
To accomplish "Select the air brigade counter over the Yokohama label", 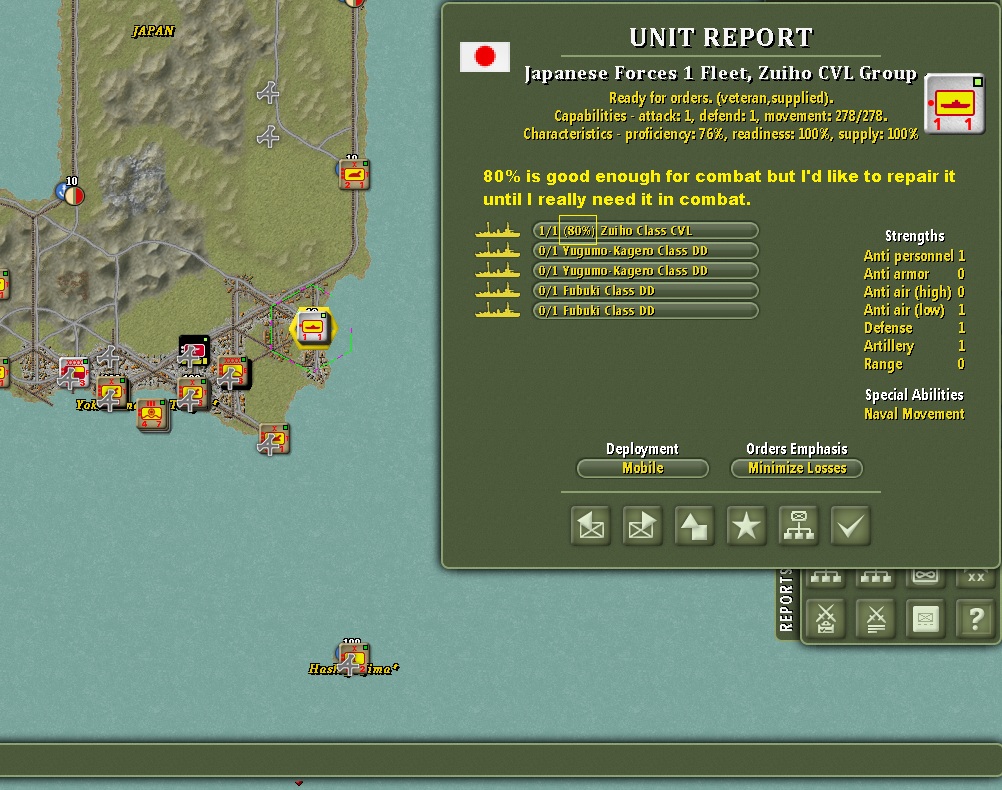I will (111, 394).
